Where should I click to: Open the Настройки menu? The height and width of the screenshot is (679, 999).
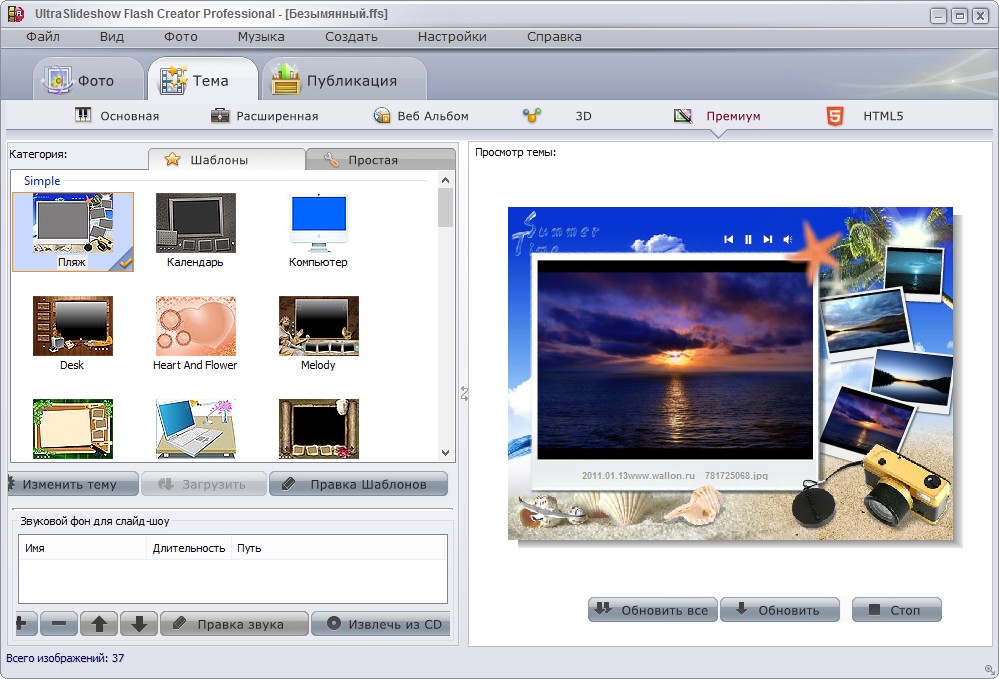pyautogui.click(x=452, y=36)
